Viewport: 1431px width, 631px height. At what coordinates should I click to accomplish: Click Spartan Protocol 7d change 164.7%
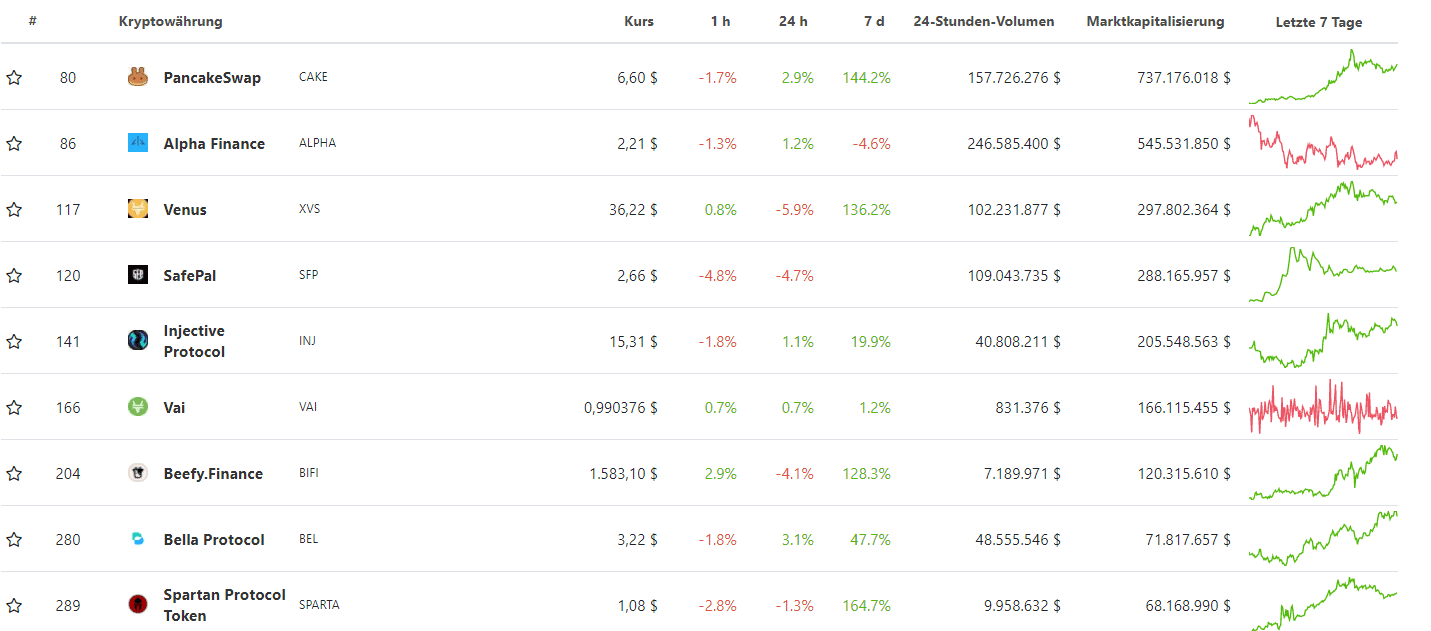(x=866, y=606)
